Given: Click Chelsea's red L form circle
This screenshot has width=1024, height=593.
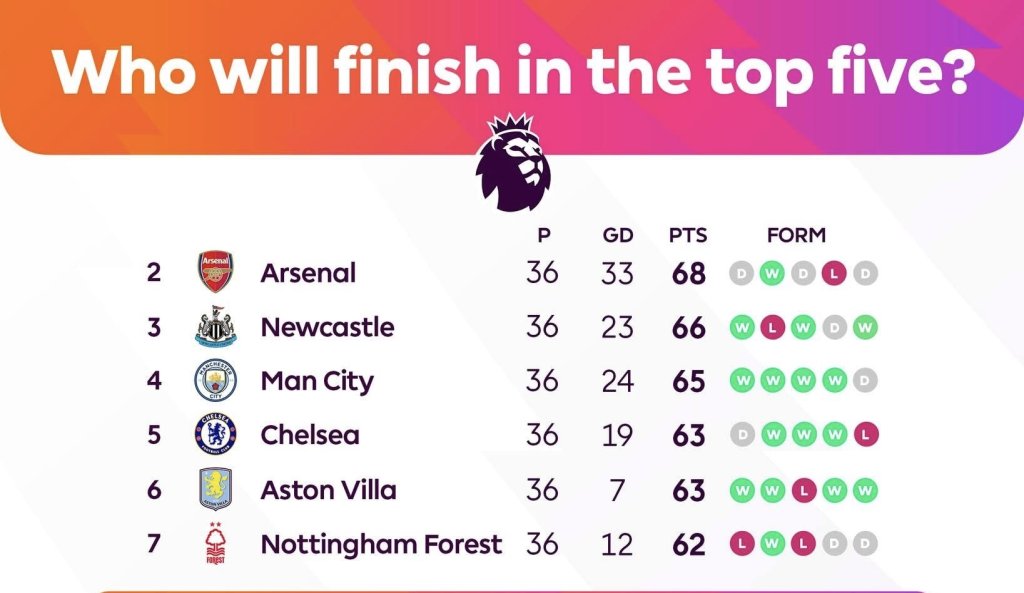Looking at the screenshot, I should 865,434.
